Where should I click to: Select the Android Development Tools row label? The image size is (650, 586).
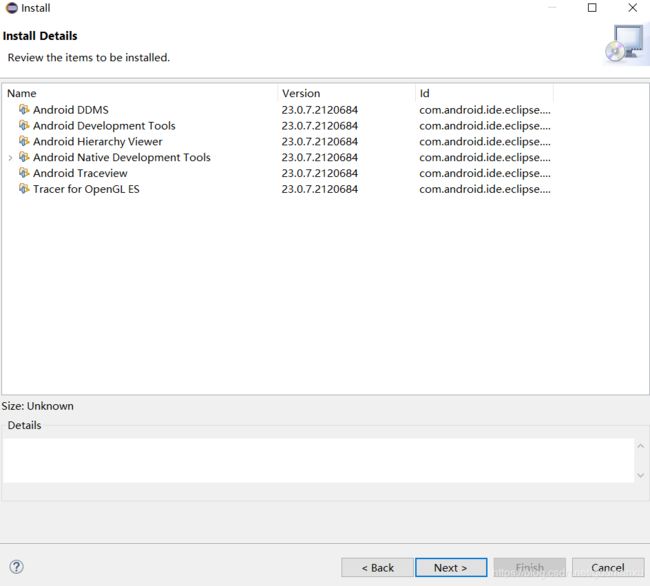pos(104,126)
